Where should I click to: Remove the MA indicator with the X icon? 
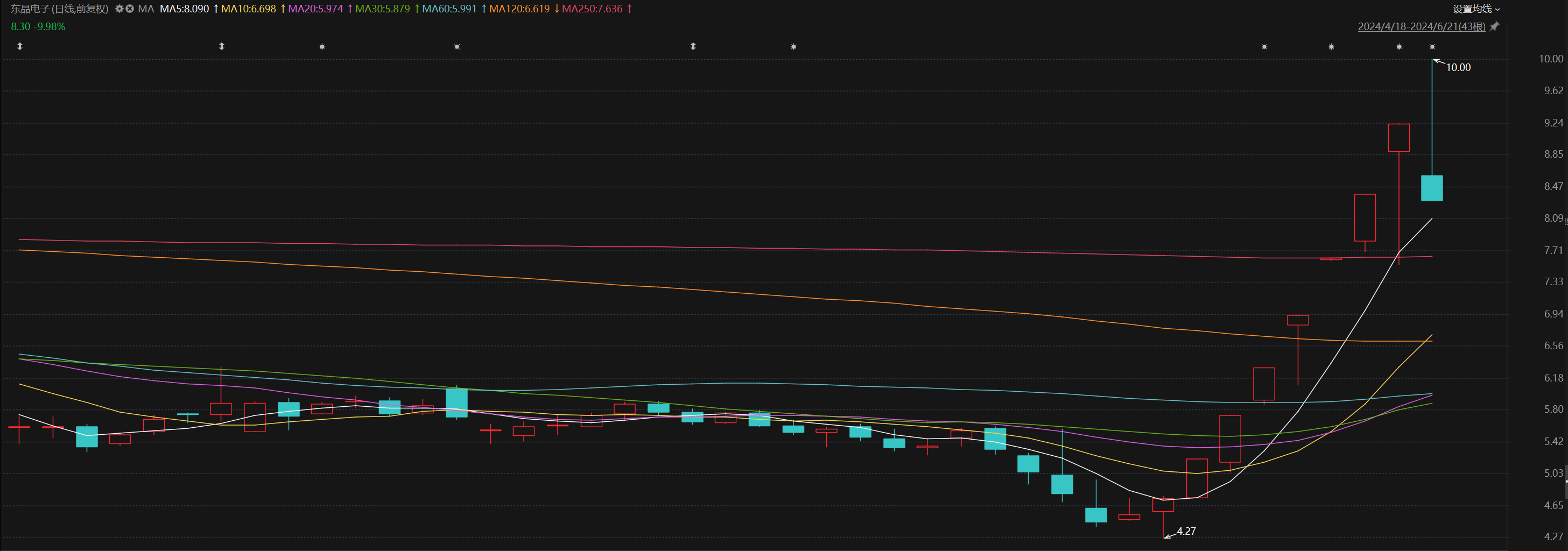[x=130, y=9]
